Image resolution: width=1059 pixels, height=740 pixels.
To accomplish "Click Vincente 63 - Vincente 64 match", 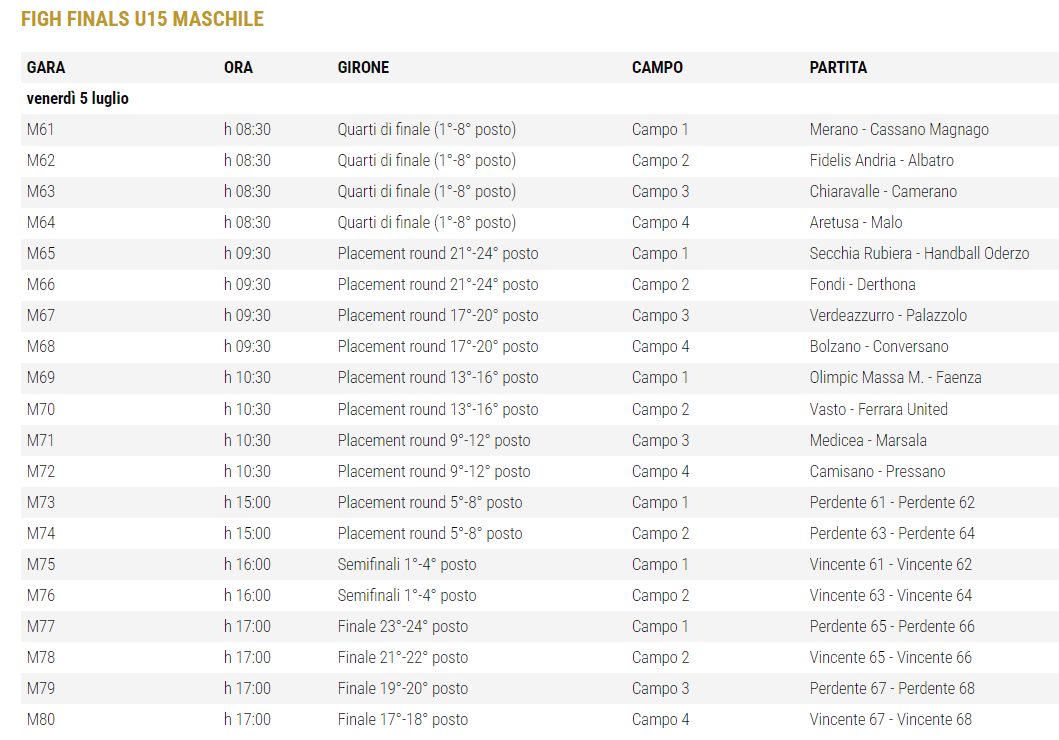I will click(x=891, y=596).
